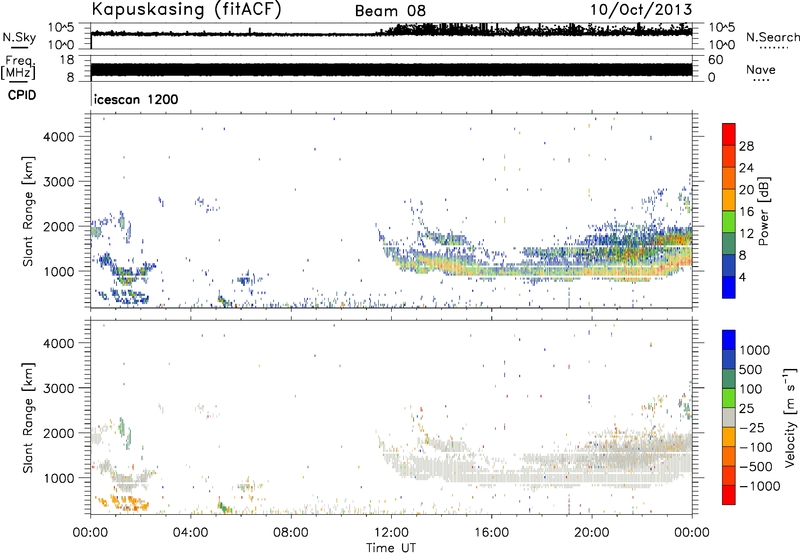Click the power panel "Slant Range [km]" title
Screen dimensions: 800x554
(x=28, y=211)
